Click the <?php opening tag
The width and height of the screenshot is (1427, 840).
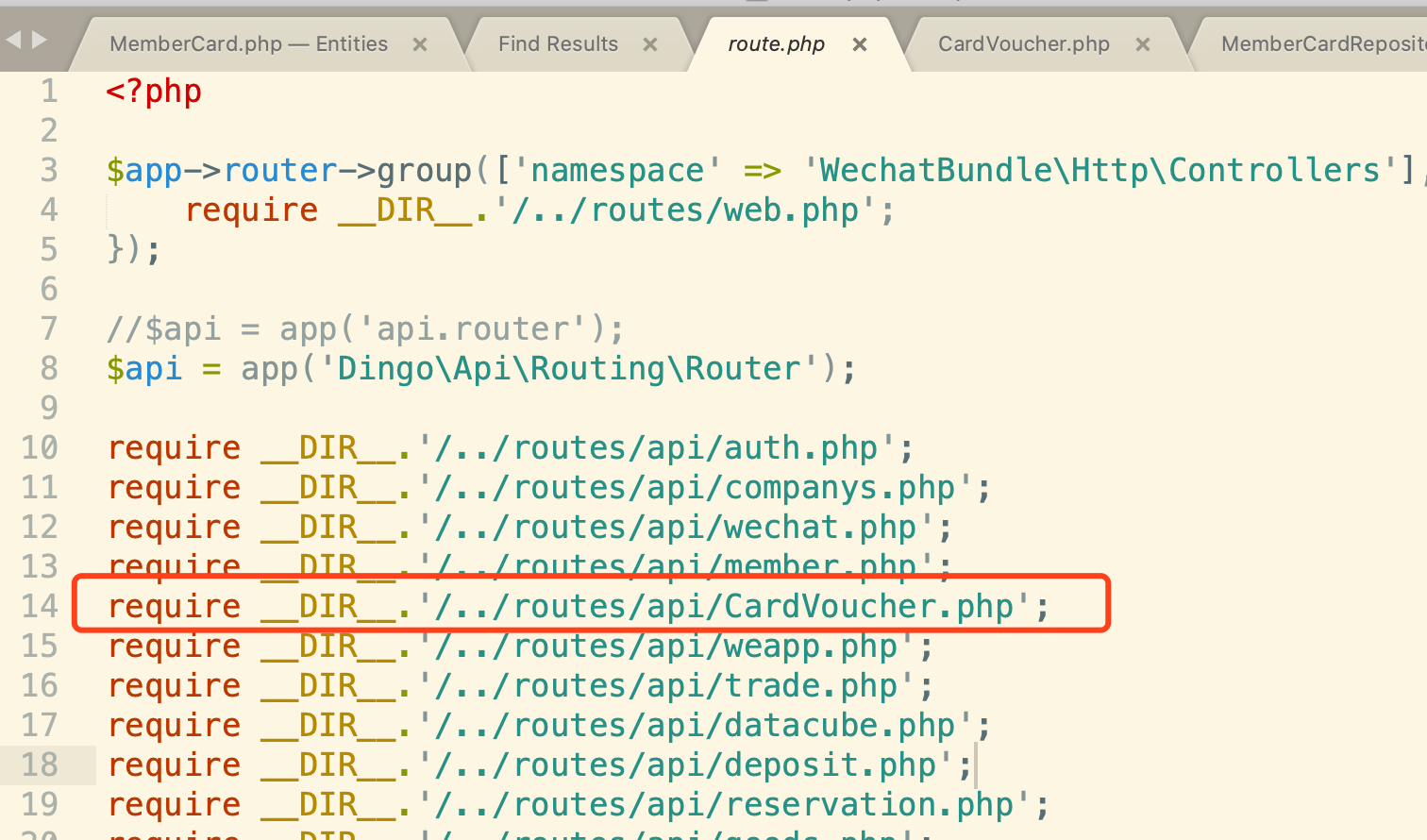coord(154,92)
